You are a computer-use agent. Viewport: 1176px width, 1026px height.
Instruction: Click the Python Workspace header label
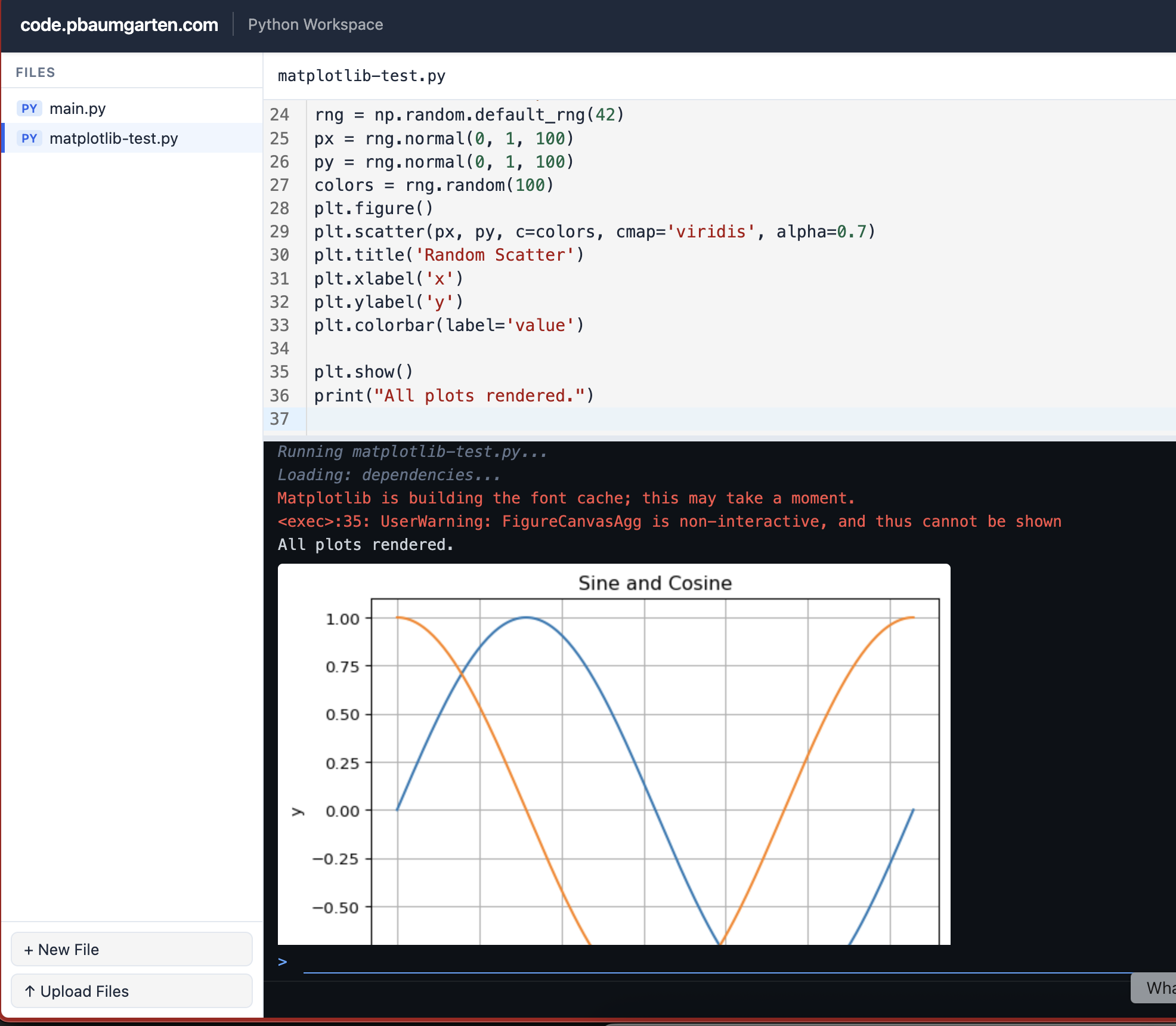click(x=315, y=24)
